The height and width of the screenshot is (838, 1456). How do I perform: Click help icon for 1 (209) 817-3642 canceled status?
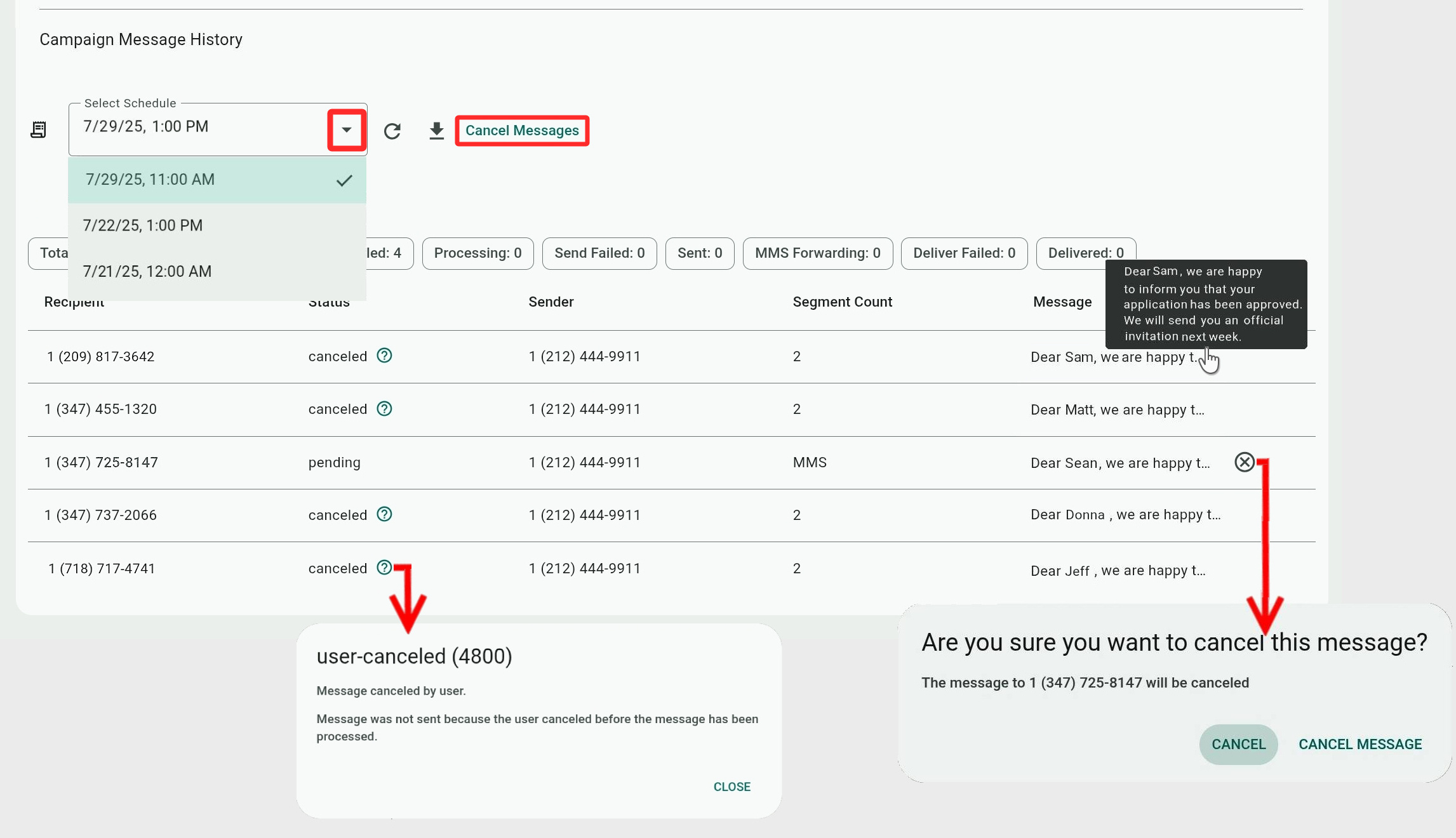[384, 356]
